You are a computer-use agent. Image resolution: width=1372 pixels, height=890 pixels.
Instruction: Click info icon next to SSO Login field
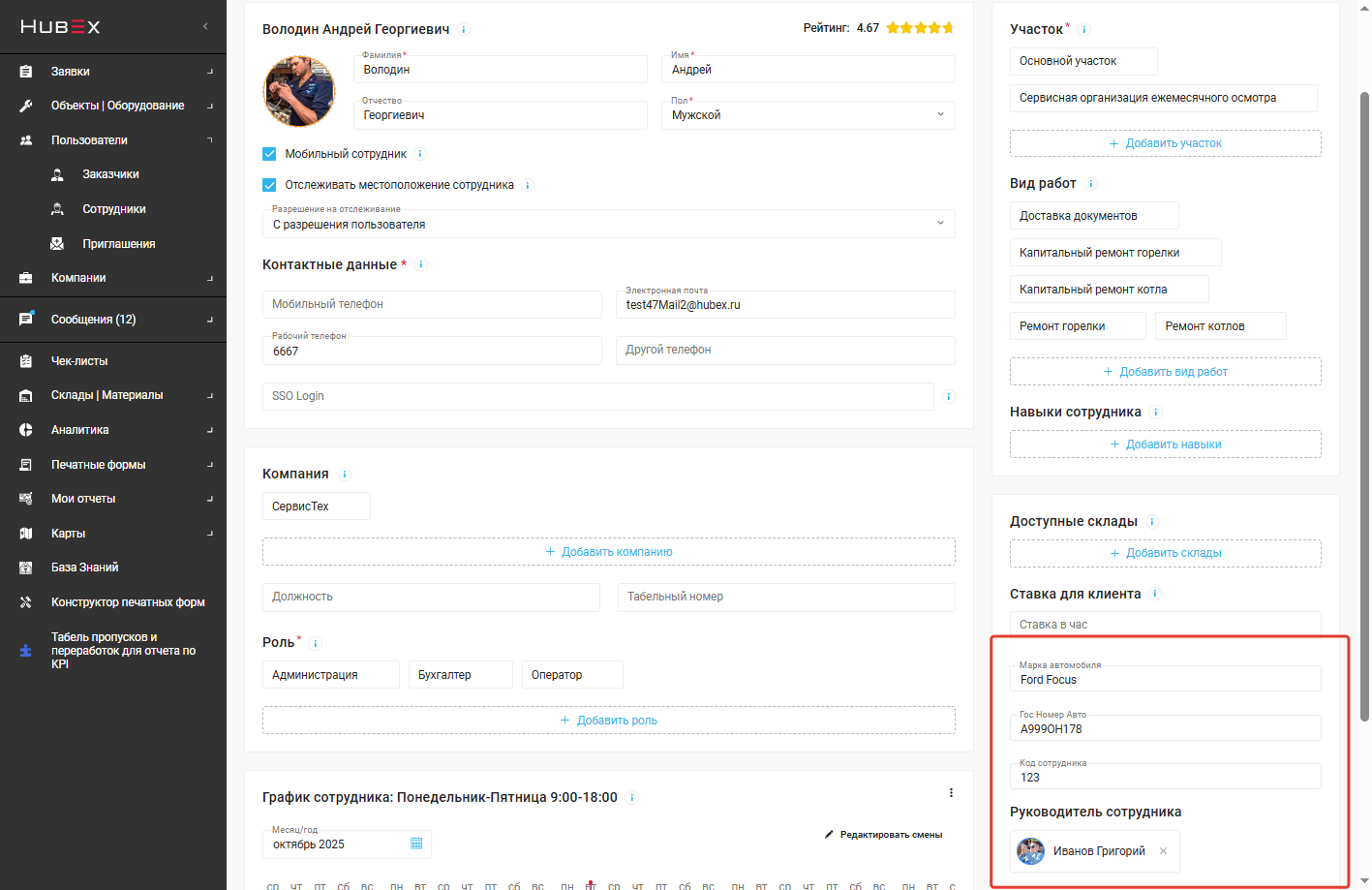(x=949, y=396)
